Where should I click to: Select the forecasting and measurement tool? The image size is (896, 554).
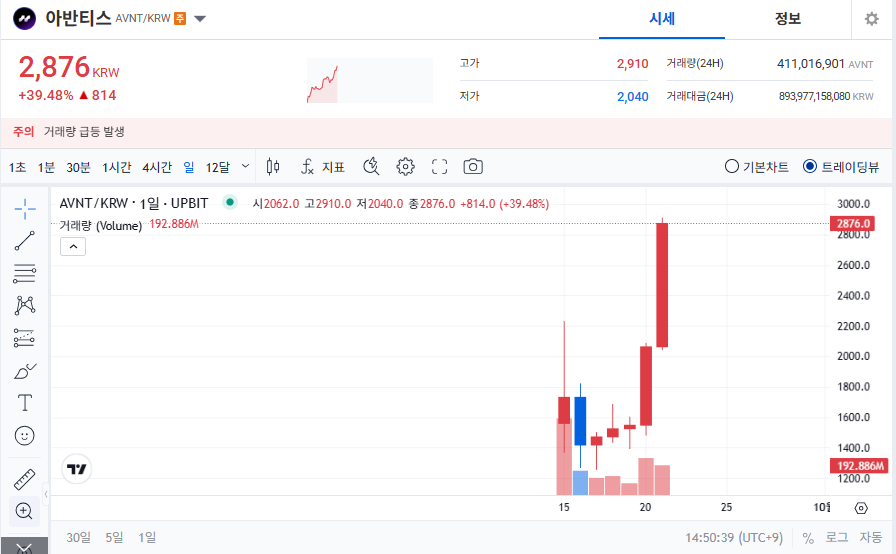(x=25, y=338)
